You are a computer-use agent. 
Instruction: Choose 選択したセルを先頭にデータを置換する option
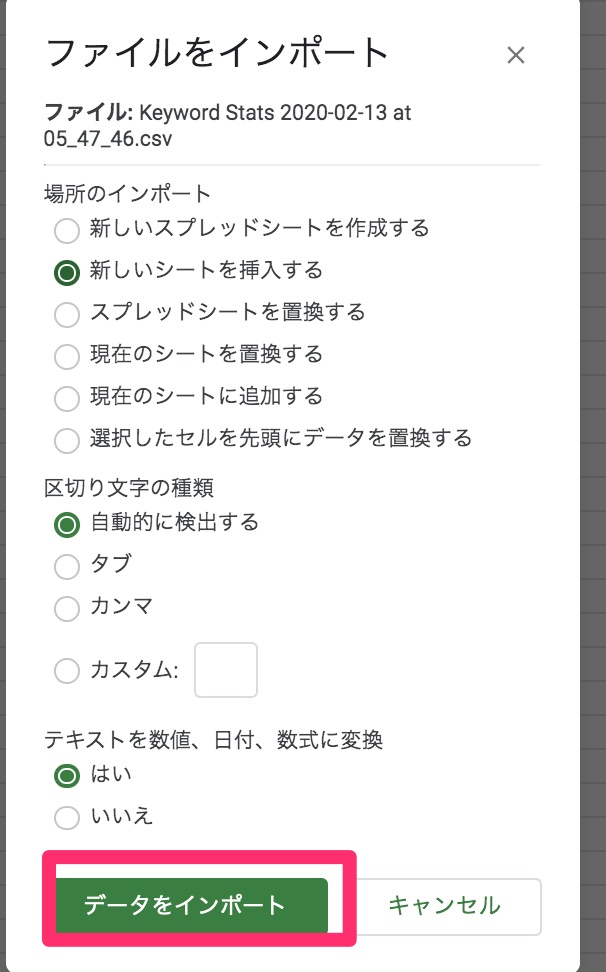pyautogui.click(x=67, y=440)
